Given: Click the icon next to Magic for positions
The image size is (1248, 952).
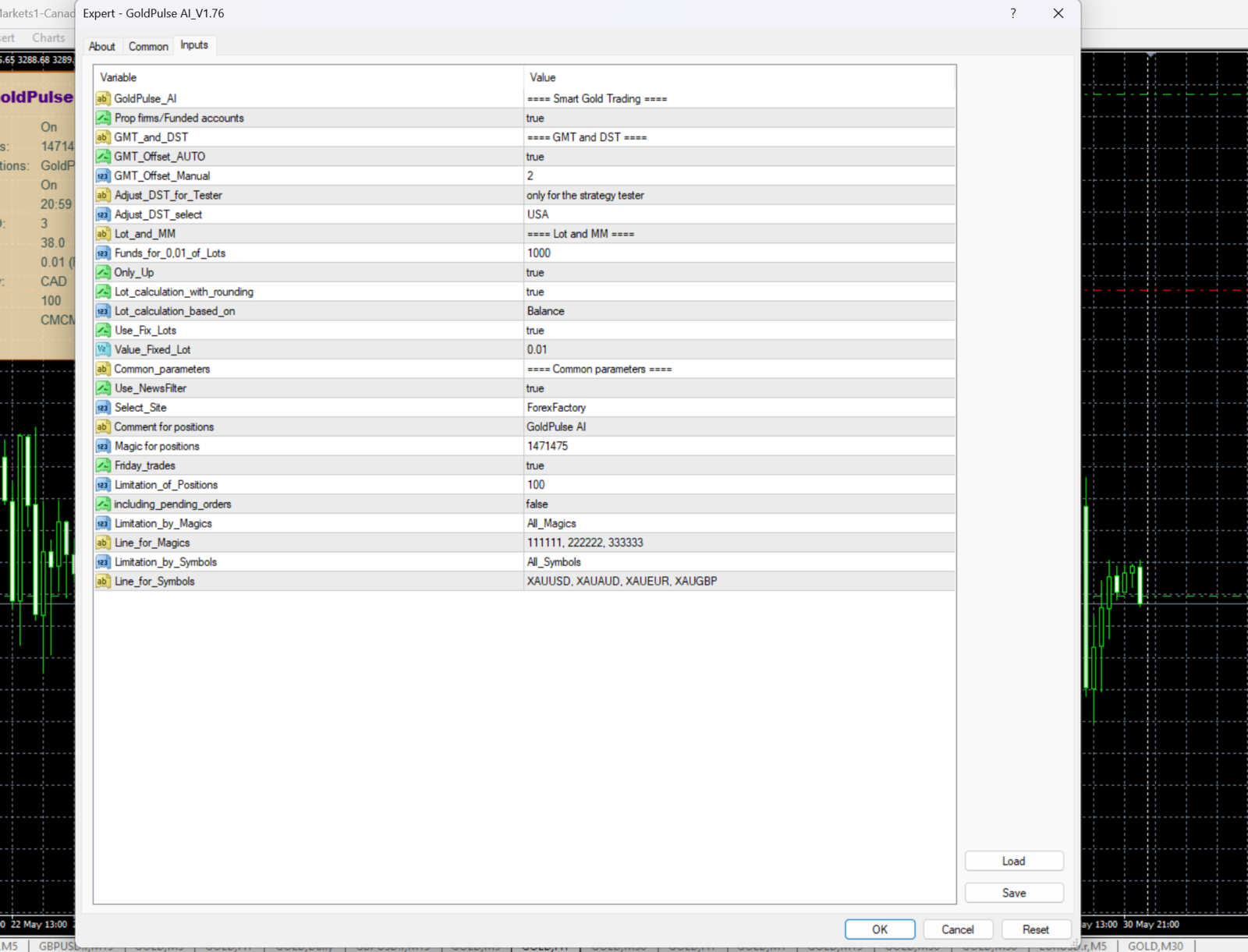Looking at the screenshot, I should pyautogui.click(x=103, y=446).
